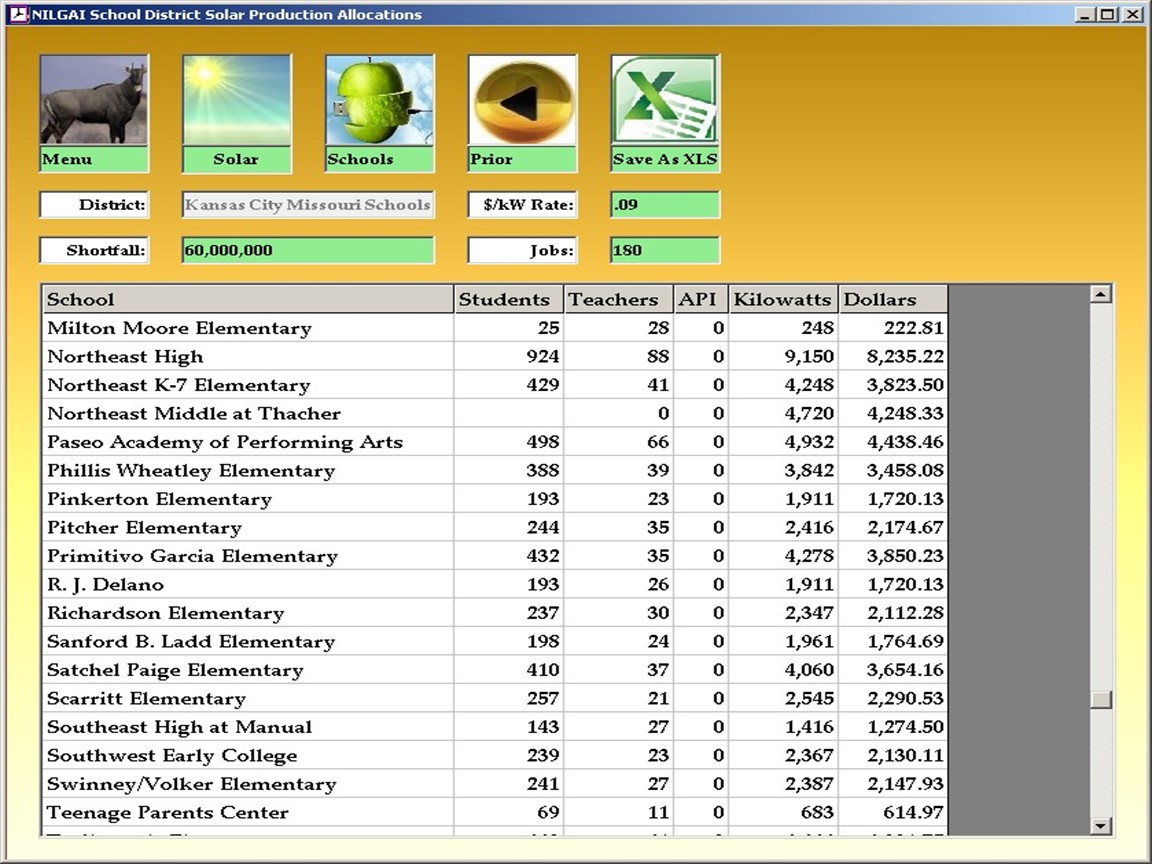Select the Northeast High row
Image resolution: width=1152 pixels, height=864 pixels.
[494, 356]
